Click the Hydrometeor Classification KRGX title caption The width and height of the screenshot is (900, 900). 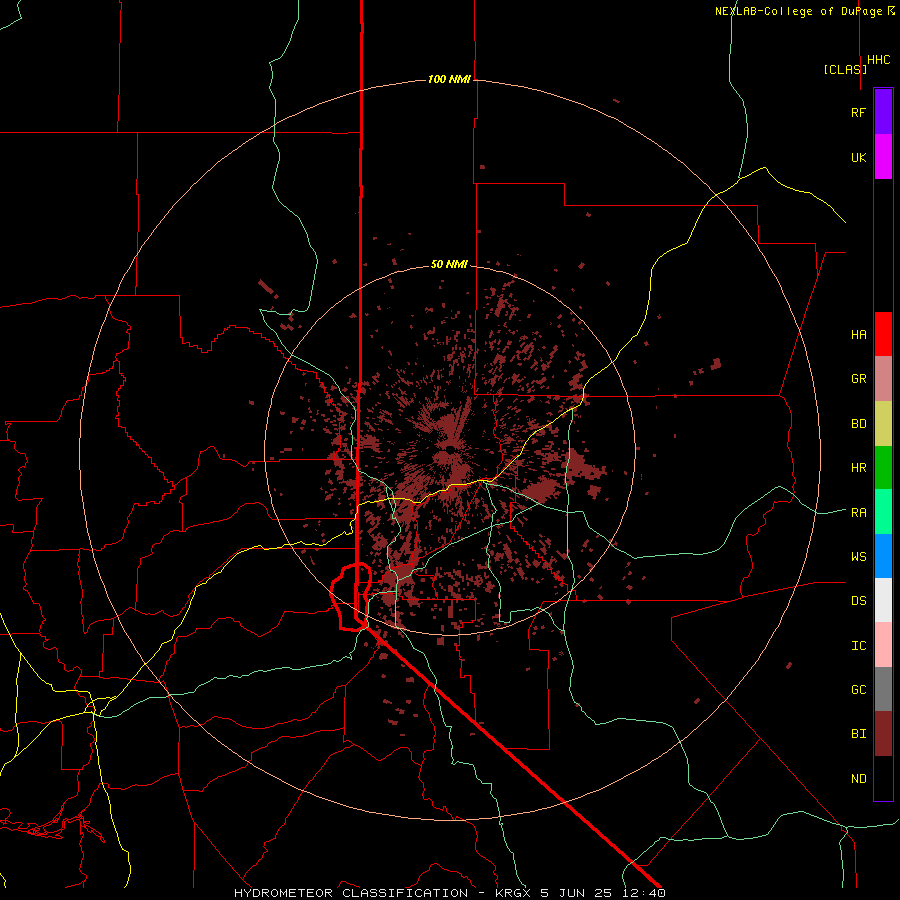449,893
